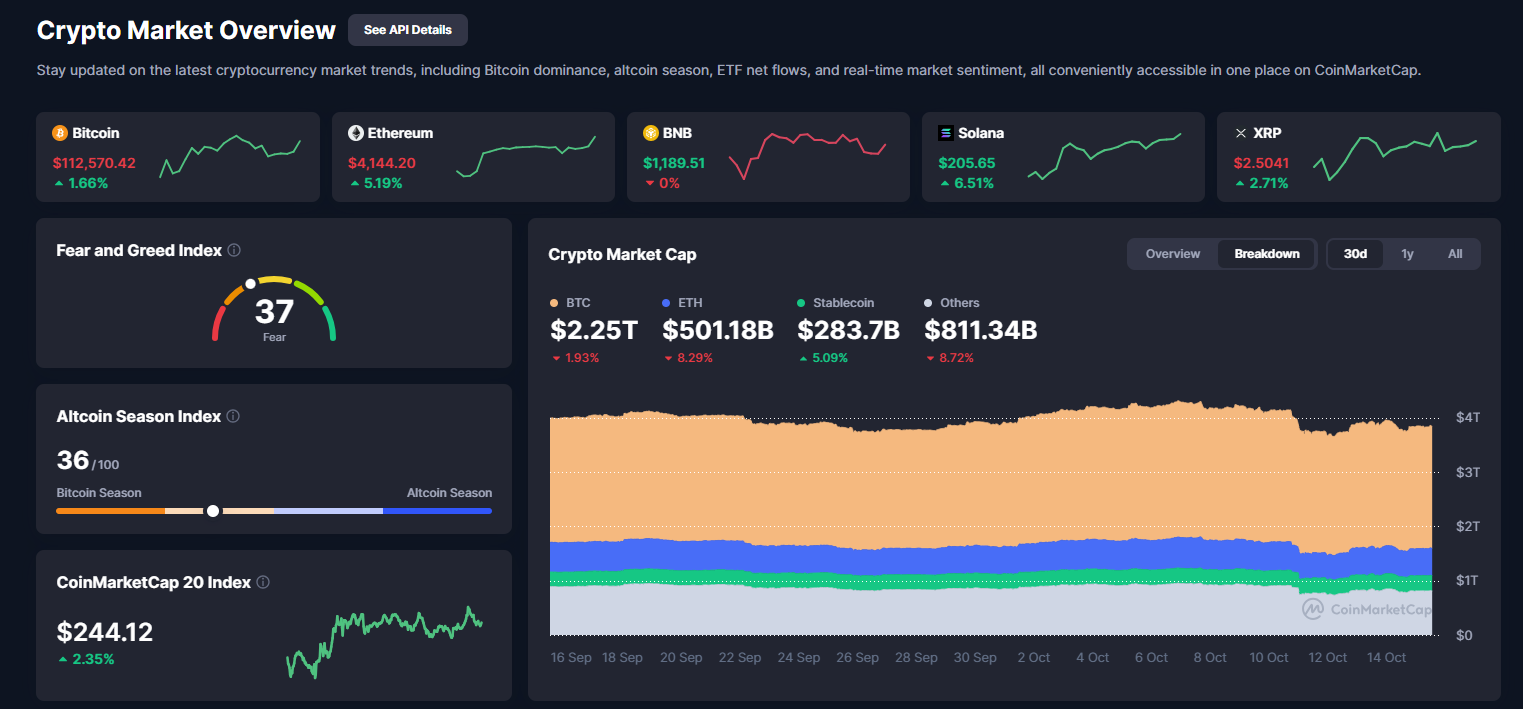The width and height of the screenshot is (1523, 709).
Task: Click the Solana logo icon
Action: coord(945,133)
